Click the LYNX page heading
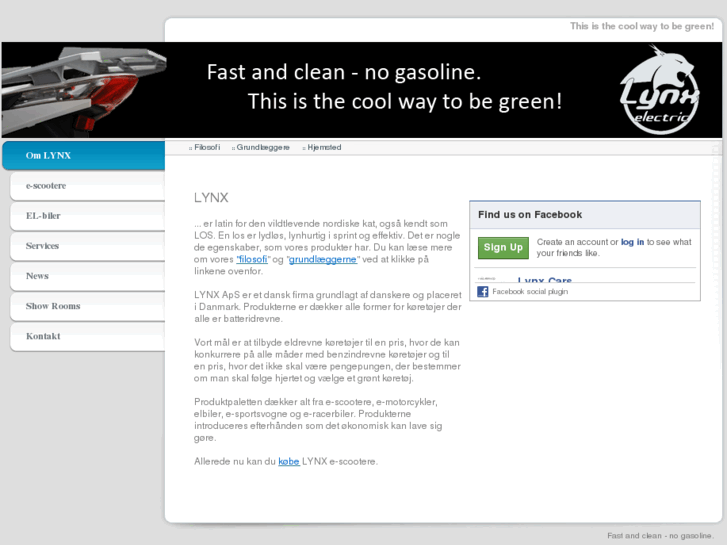This screenshot has width=727, height=545. (x=211, y=198)
